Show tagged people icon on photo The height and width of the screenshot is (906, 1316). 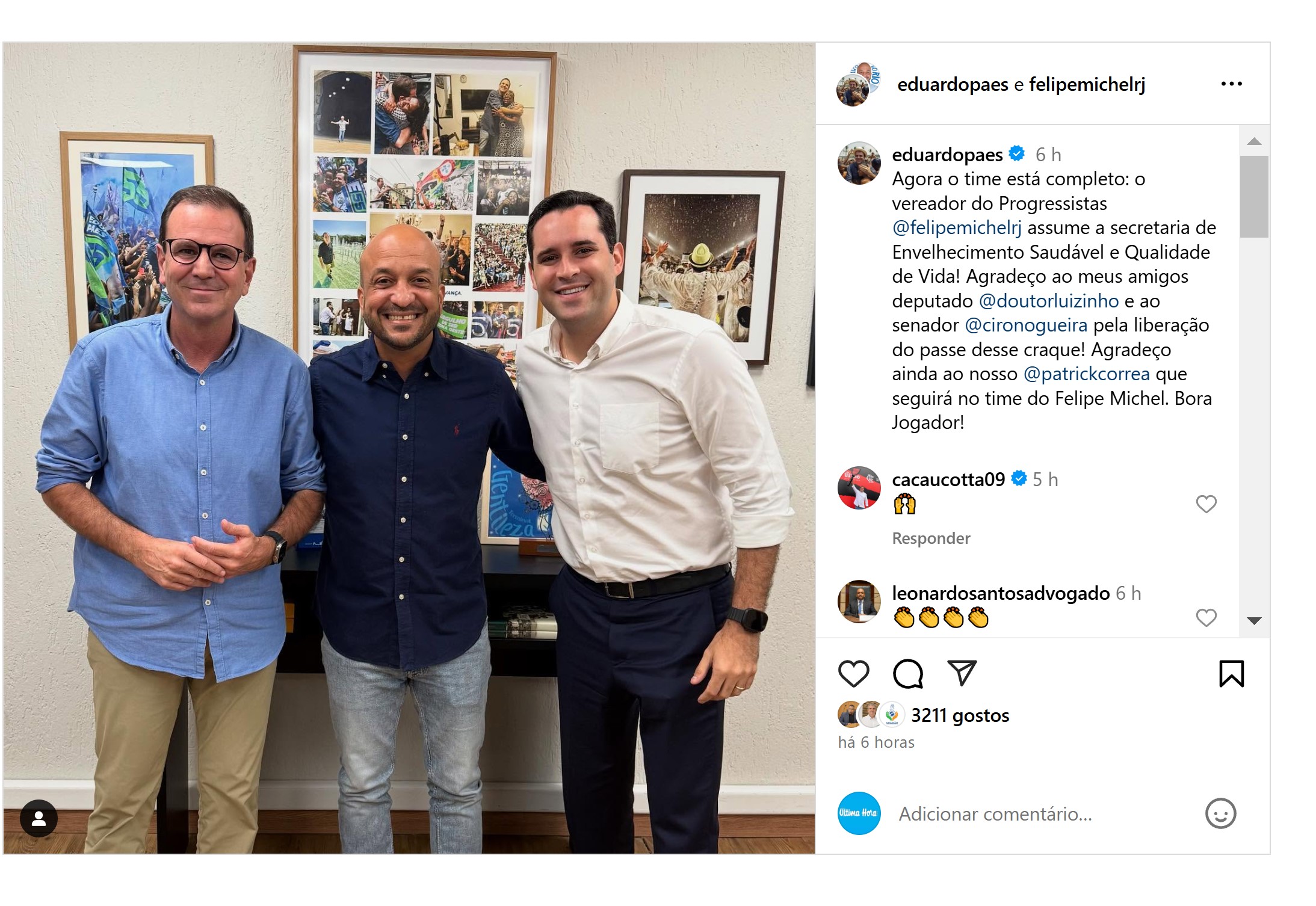pos(39,818)
